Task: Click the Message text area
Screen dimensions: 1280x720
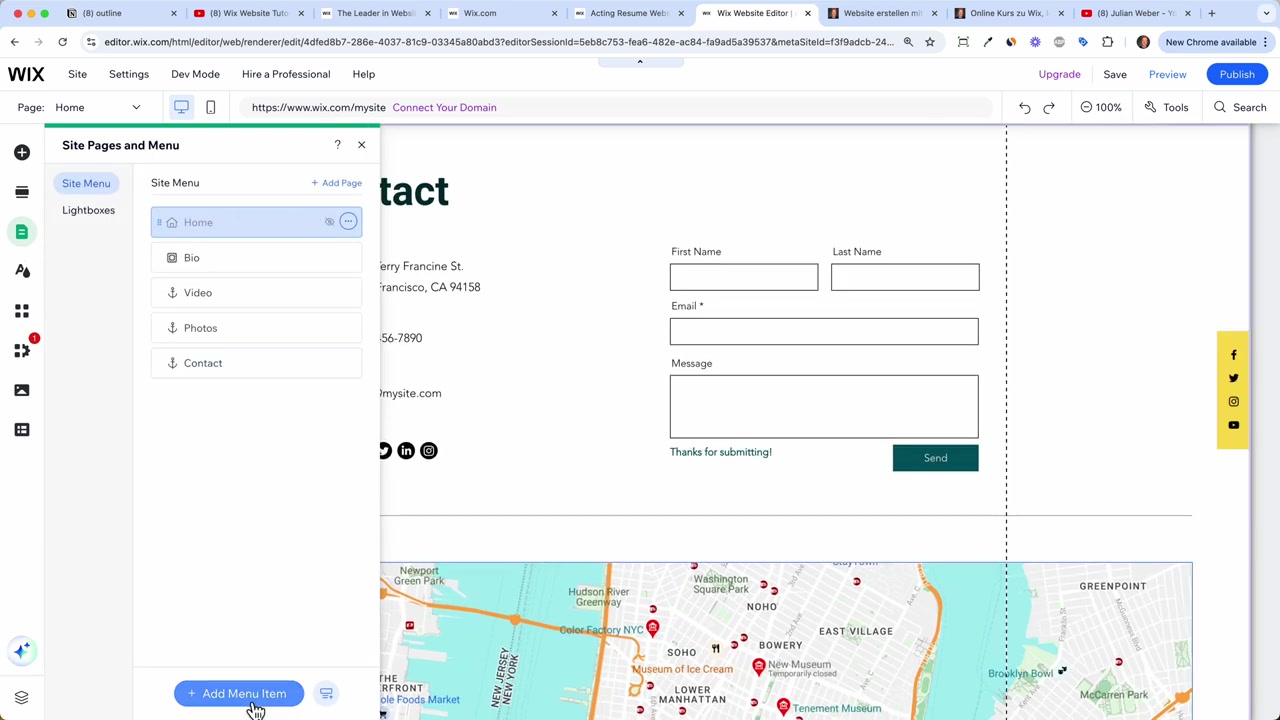Action: pyautogui.click(x=824, y=407)
